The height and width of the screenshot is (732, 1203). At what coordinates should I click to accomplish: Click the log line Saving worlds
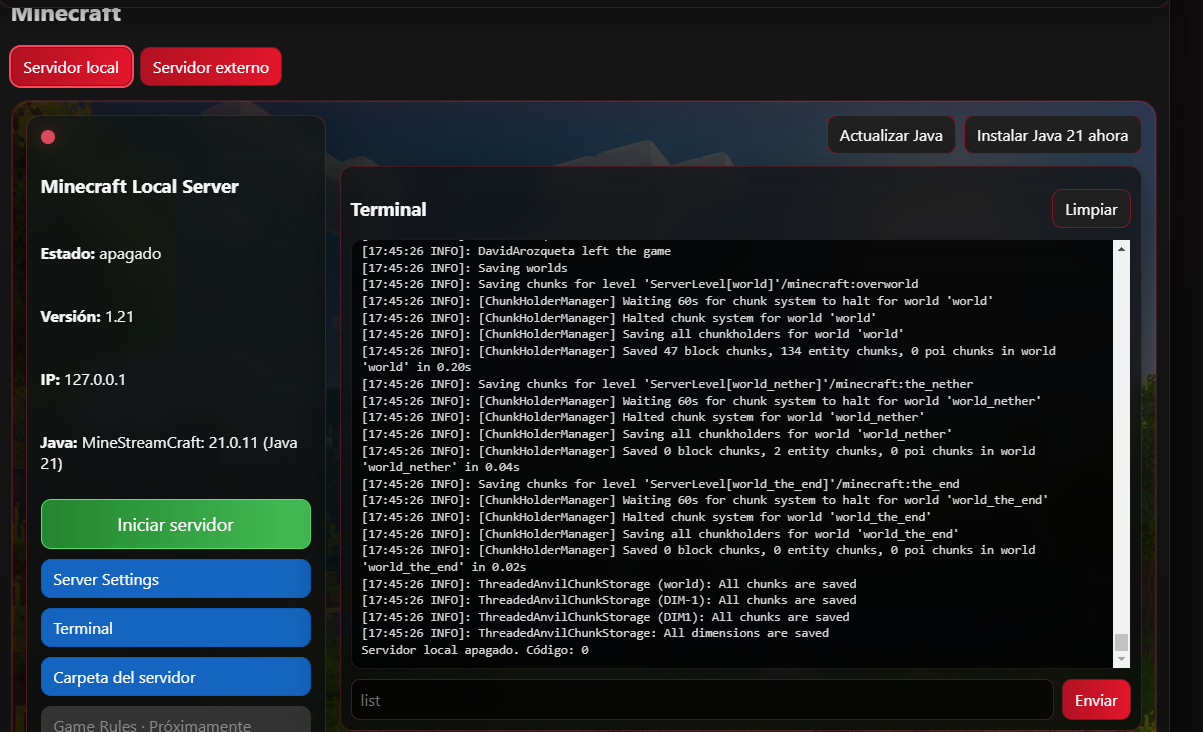pos(464,268)
